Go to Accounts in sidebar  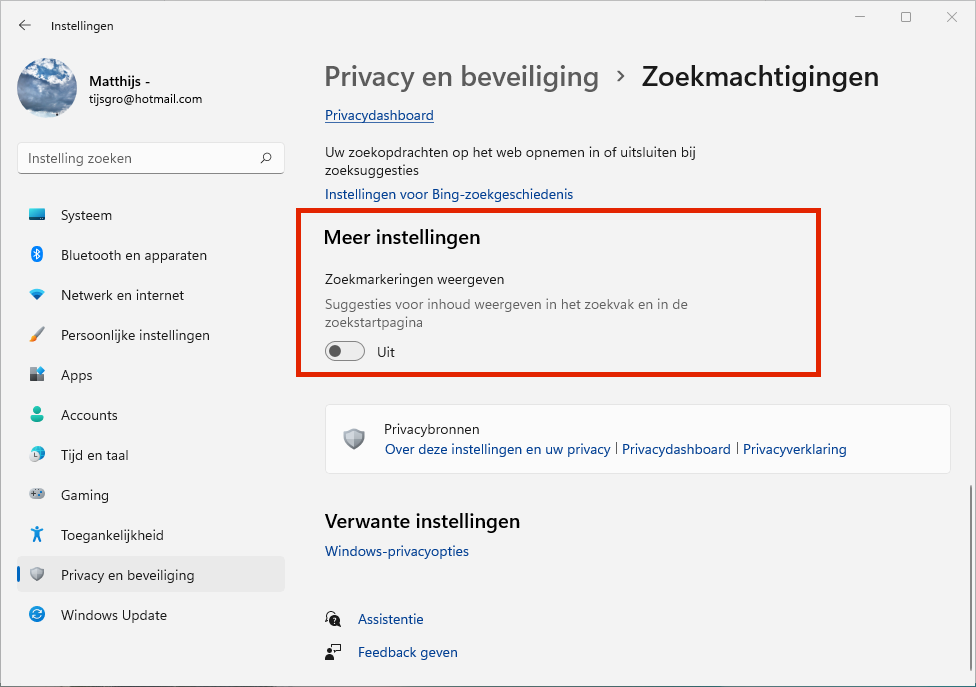pyautogui.click(x=89, y=415)
